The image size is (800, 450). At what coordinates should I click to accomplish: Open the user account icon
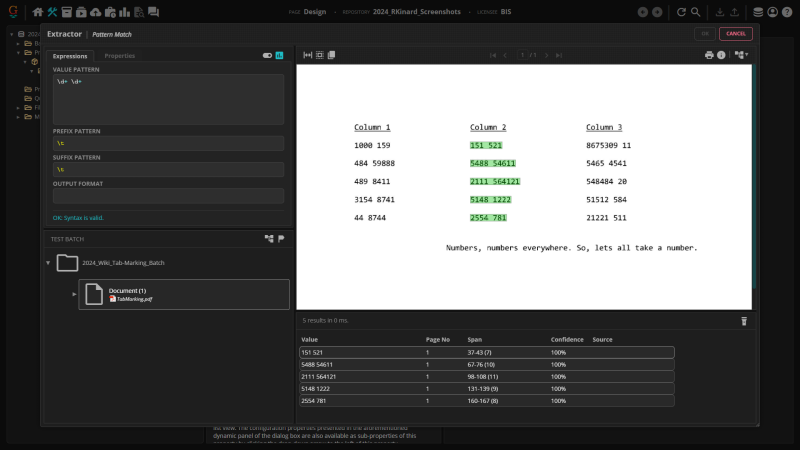click(772, 12)
